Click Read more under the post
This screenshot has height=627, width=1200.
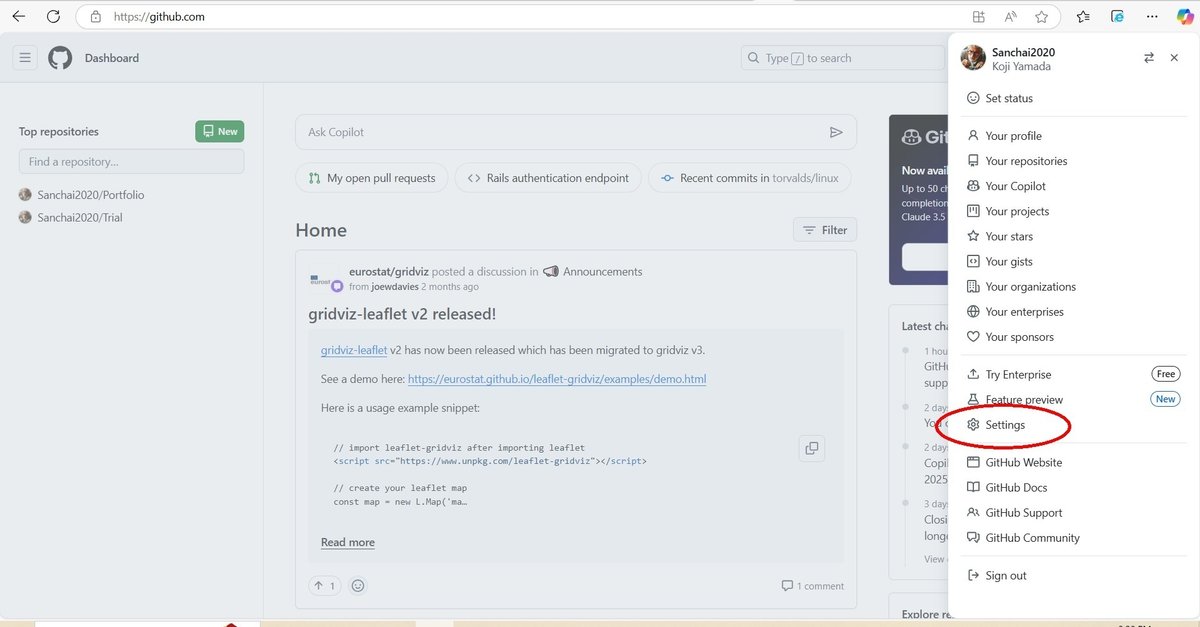348,542
